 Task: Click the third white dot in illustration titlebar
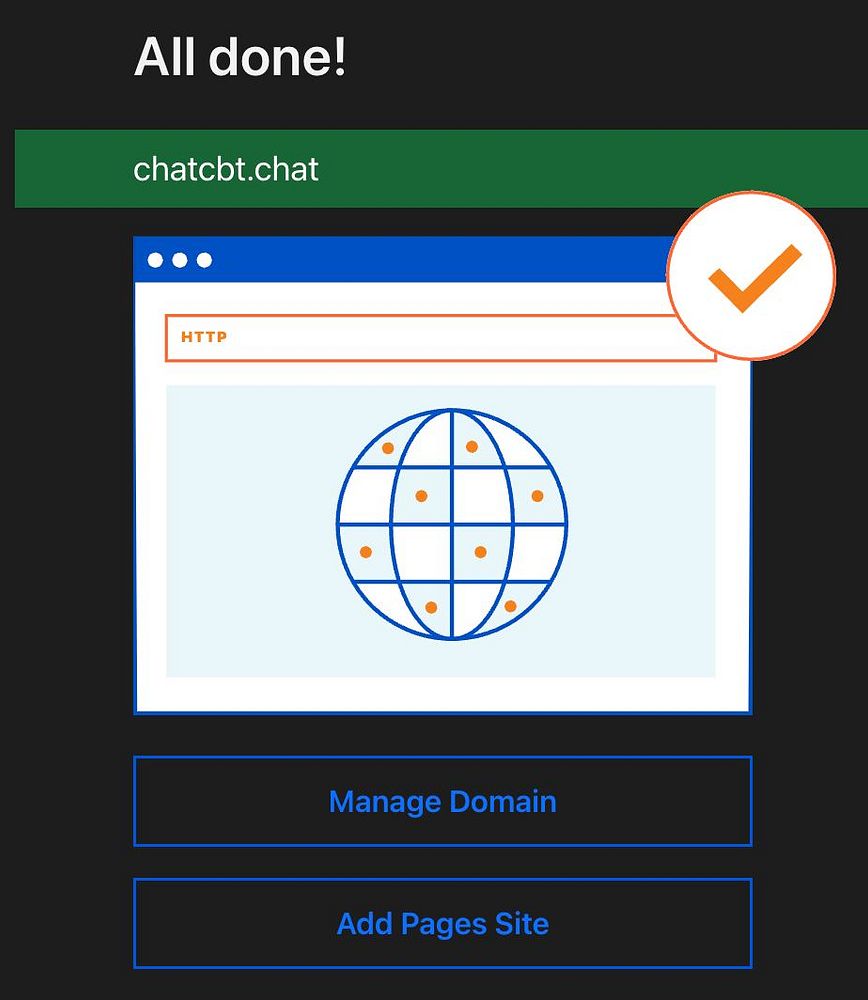204,260
